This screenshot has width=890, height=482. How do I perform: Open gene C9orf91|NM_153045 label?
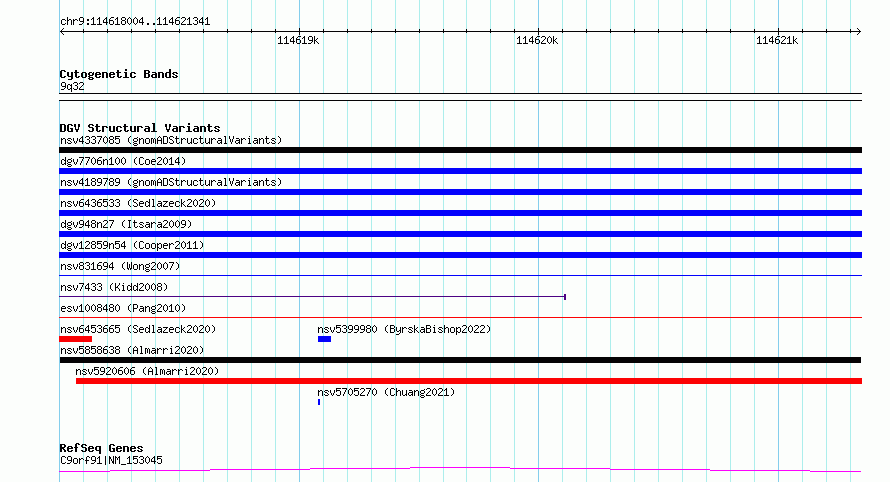coord(111,460)
